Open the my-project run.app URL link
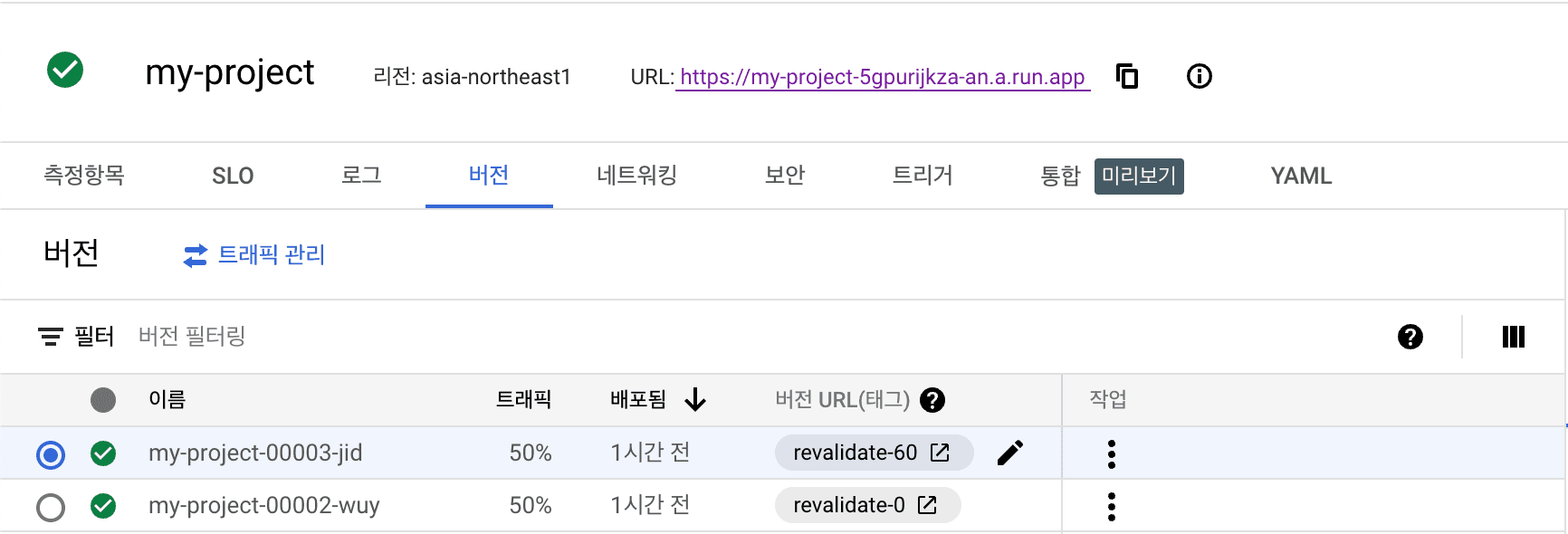Image resolution: width=1568 pixels, height=534 pixels. click(x=882, y=77)
